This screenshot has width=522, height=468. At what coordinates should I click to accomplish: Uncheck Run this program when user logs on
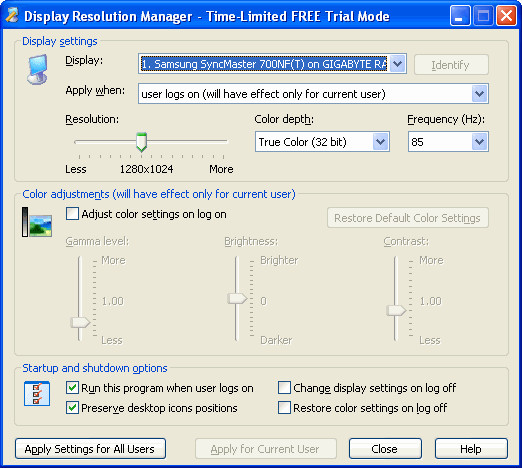(x=72, y=388)
